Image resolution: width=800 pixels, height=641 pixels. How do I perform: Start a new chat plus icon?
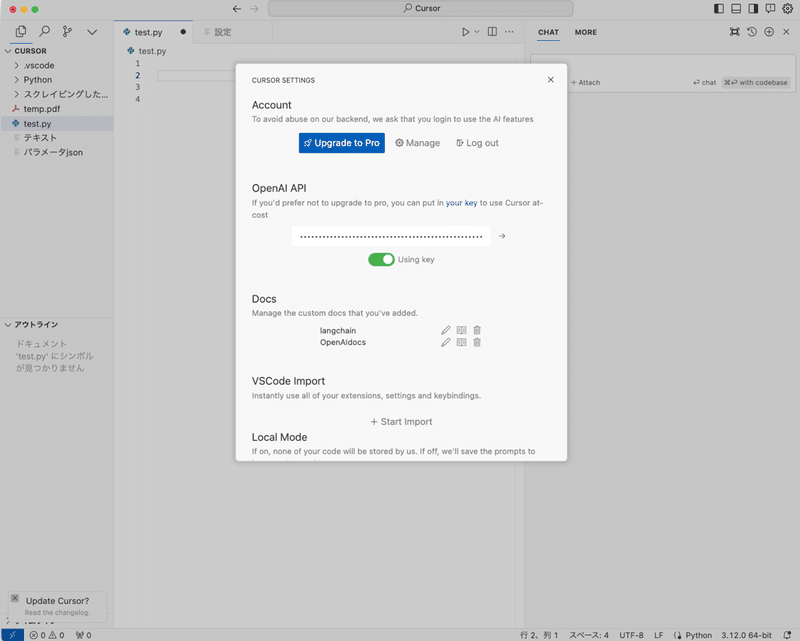(769, 32)
